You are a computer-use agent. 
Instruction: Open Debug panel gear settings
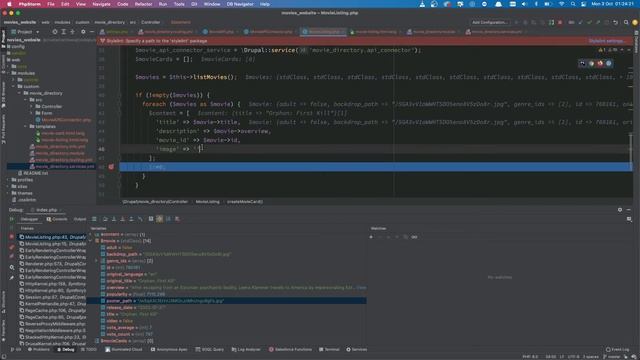[x=620, y=210]
